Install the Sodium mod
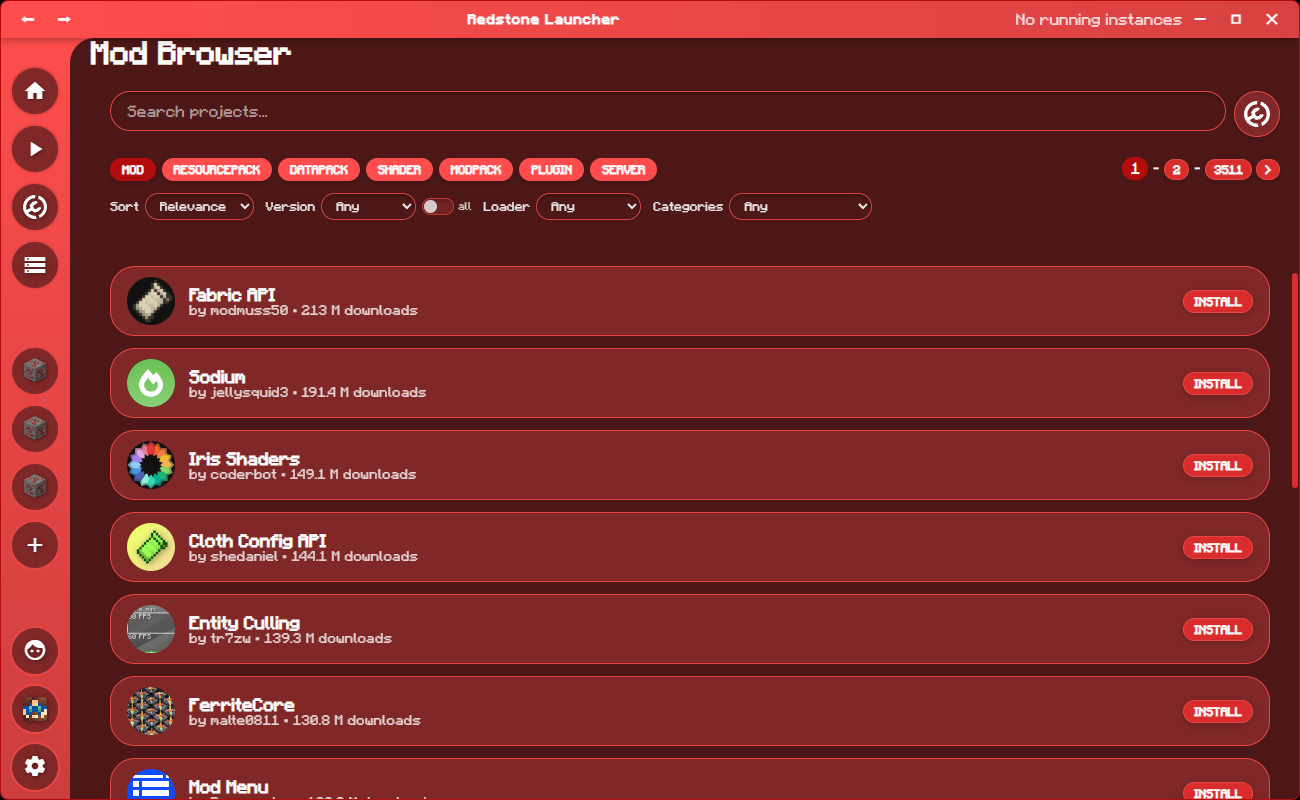 [1218, 384]
